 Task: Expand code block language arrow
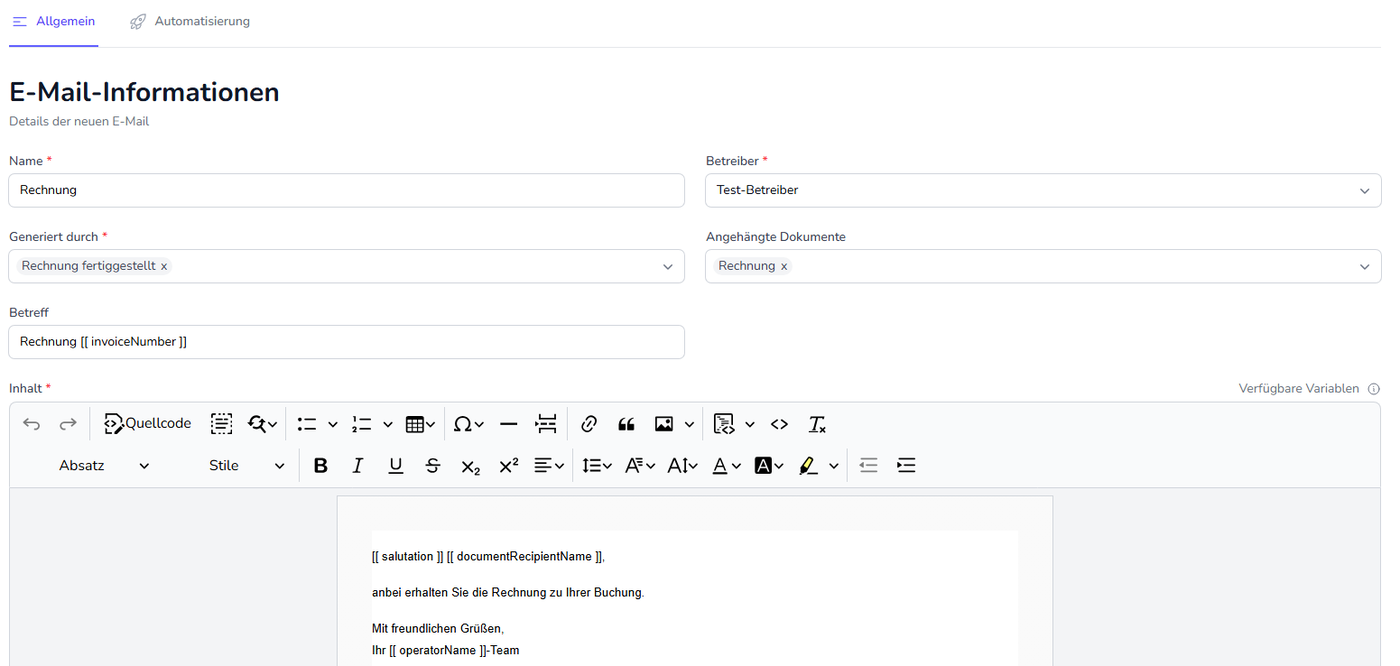click(750, 424)
